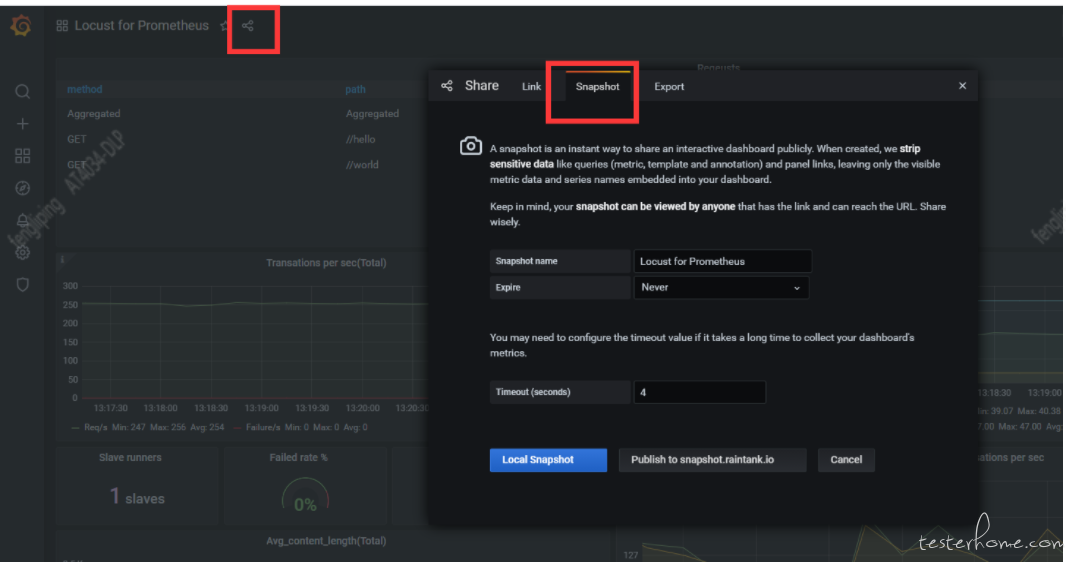This screenshot has width=1066, height=564.
Task: Switch to the Export tab
Action: tap(669, 86)
